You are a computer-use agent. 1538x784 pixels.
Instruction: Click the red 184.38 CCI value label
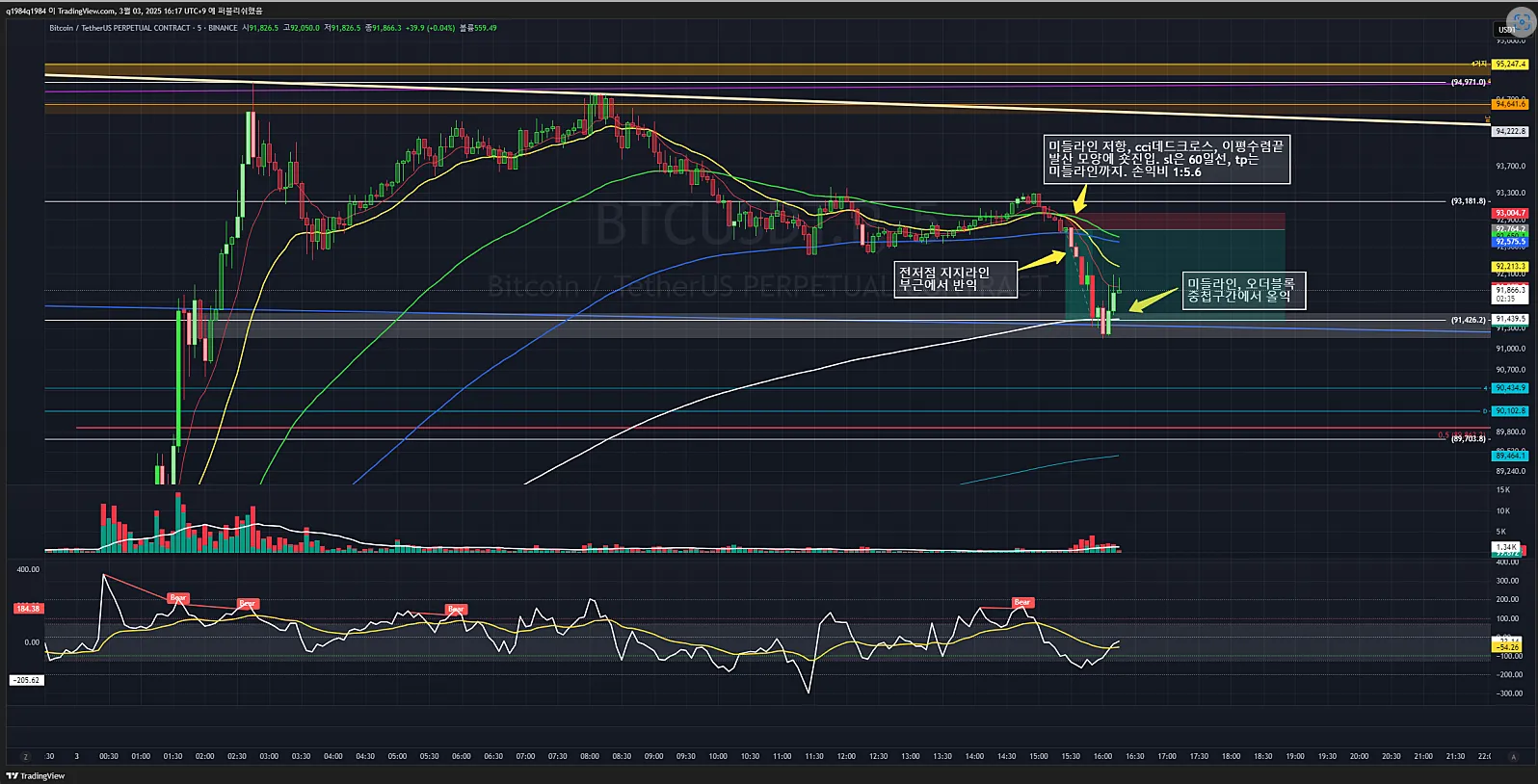pos(28,609)
